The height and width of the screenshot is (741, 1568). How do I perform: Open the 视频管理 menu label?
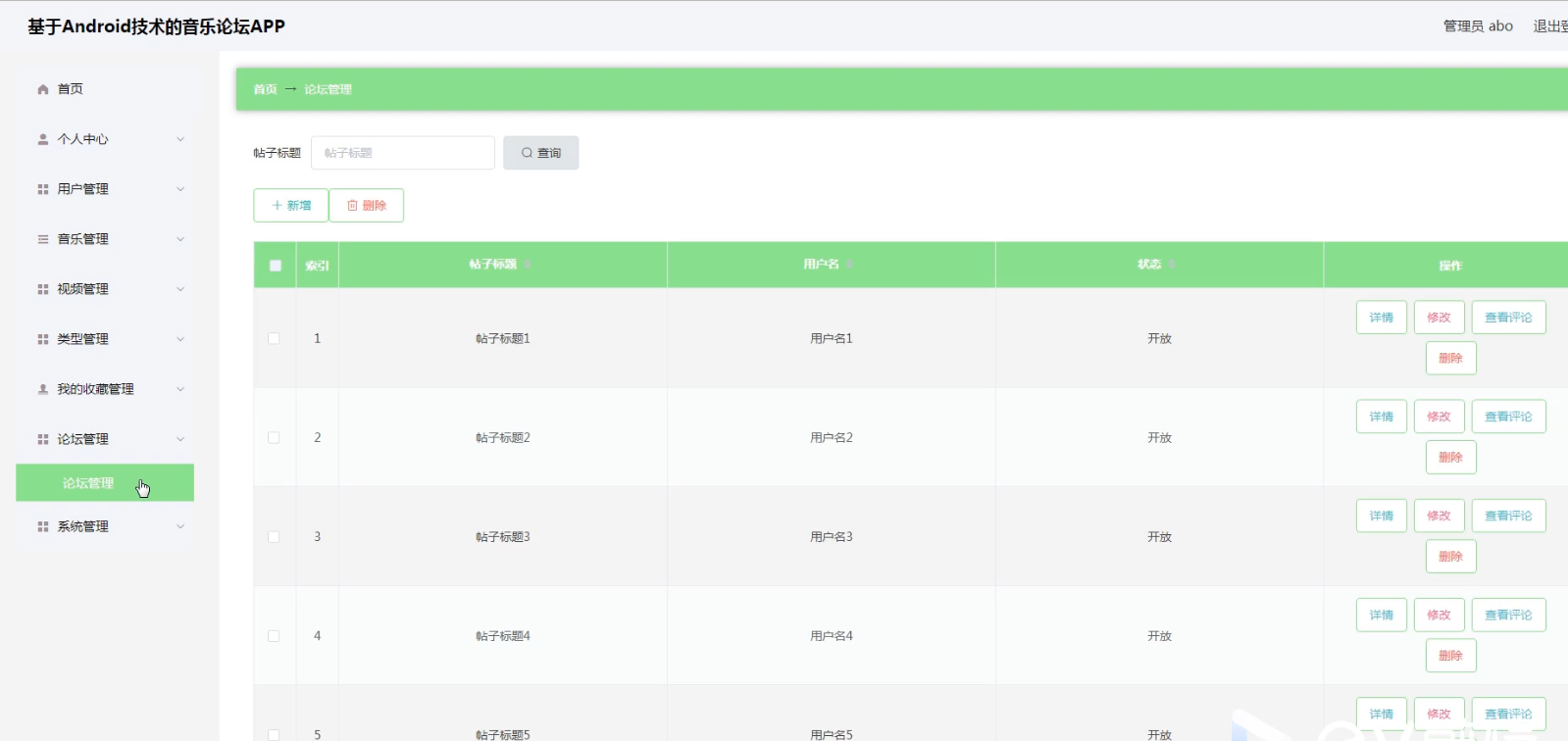click(x=82, y=289)
